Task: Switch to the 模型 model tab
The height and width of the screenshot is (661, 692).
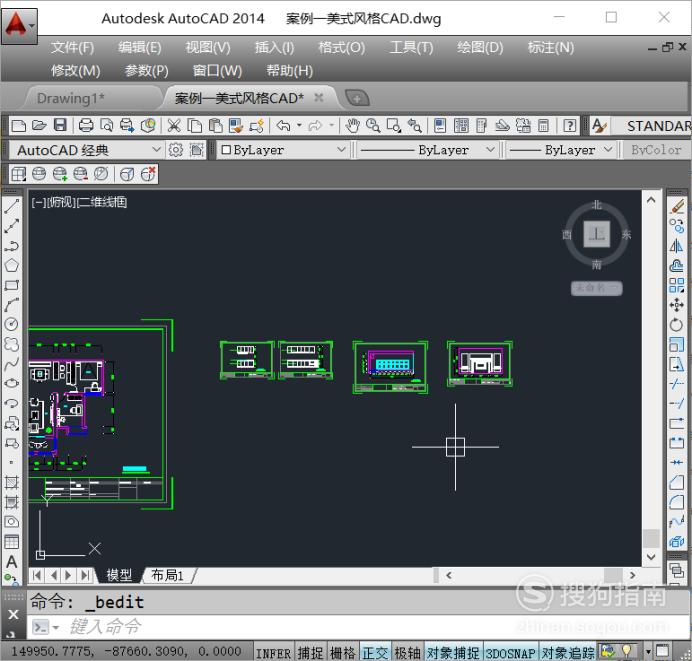Action: coord(119,575)
